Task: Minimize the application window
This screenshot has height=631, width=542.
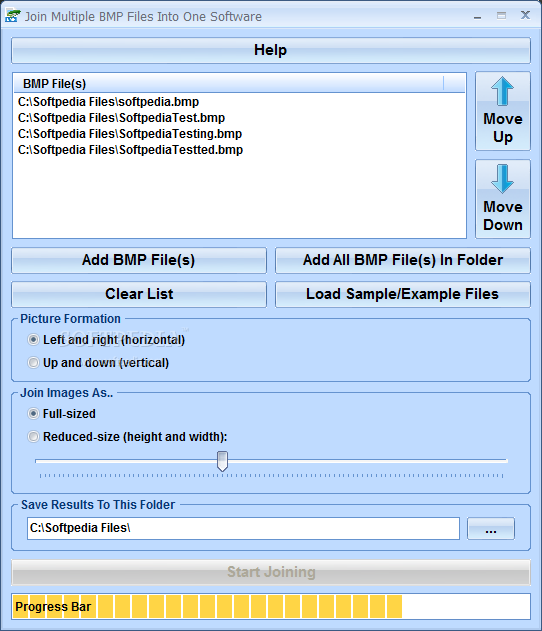Action: [x=478, y=16]
